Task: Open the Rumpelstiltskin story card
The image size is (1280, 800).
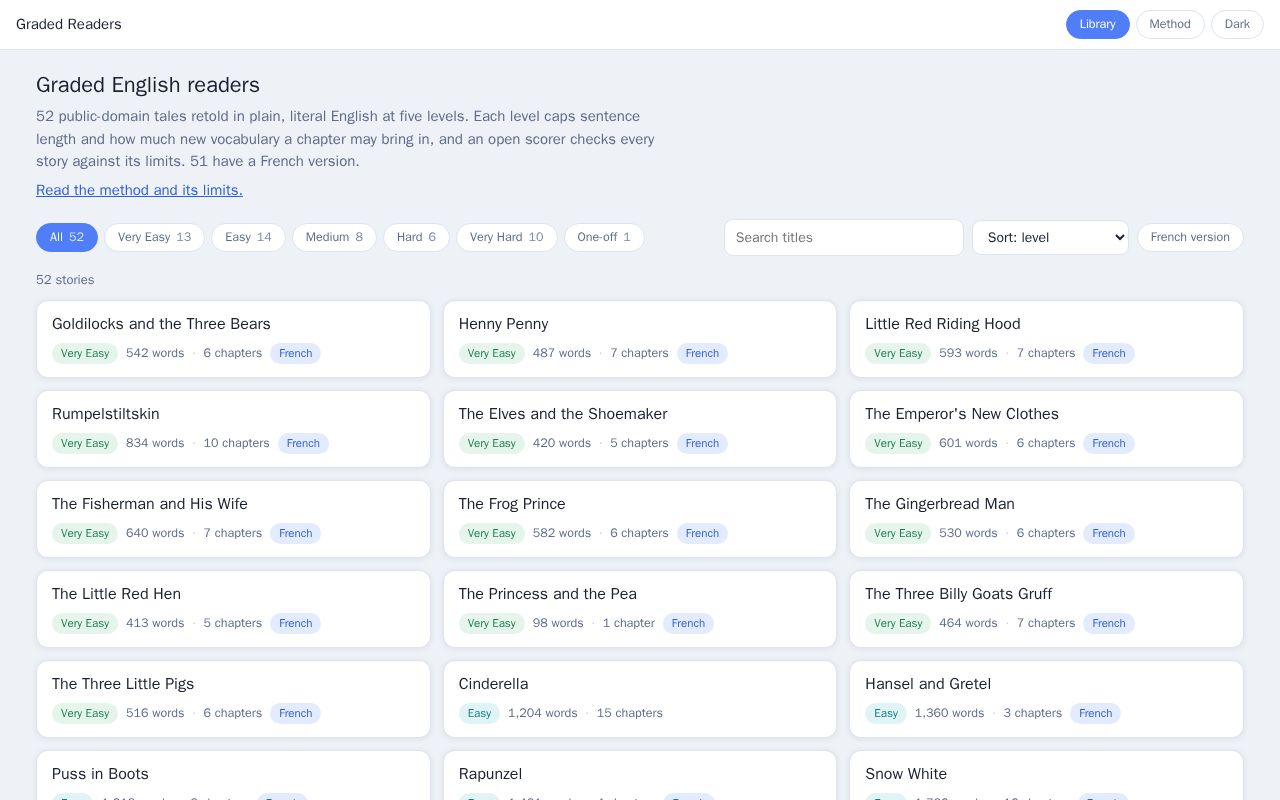Action: coord(233,429)
